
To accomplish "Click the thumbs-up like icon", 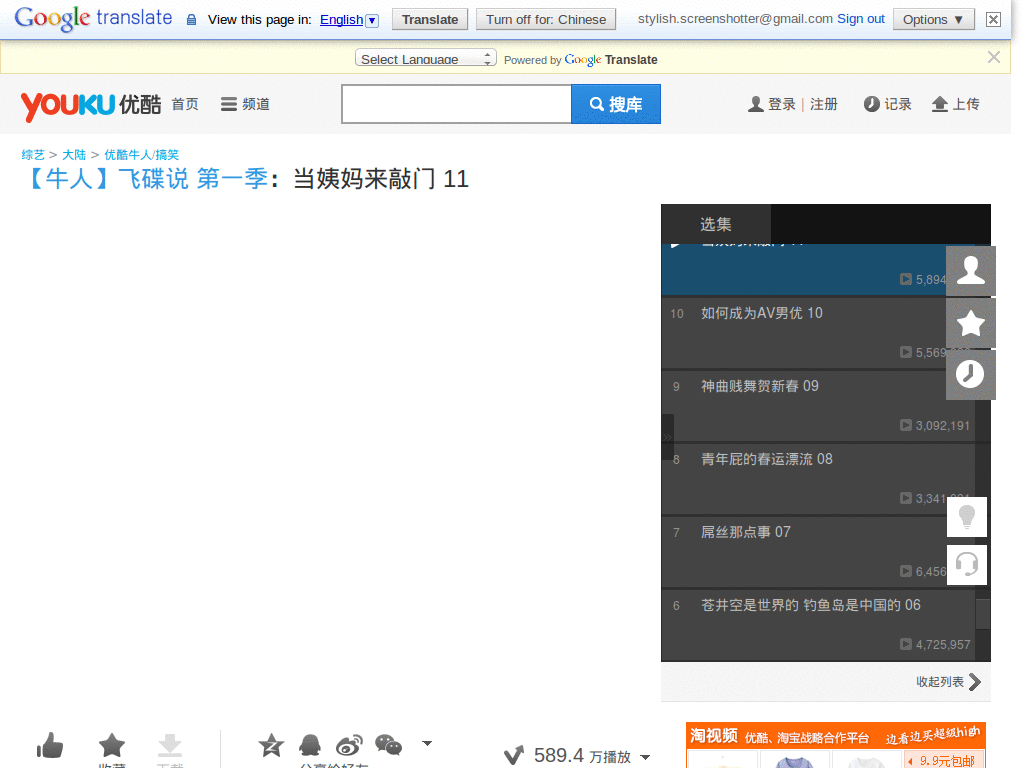I will coord(50,744).
